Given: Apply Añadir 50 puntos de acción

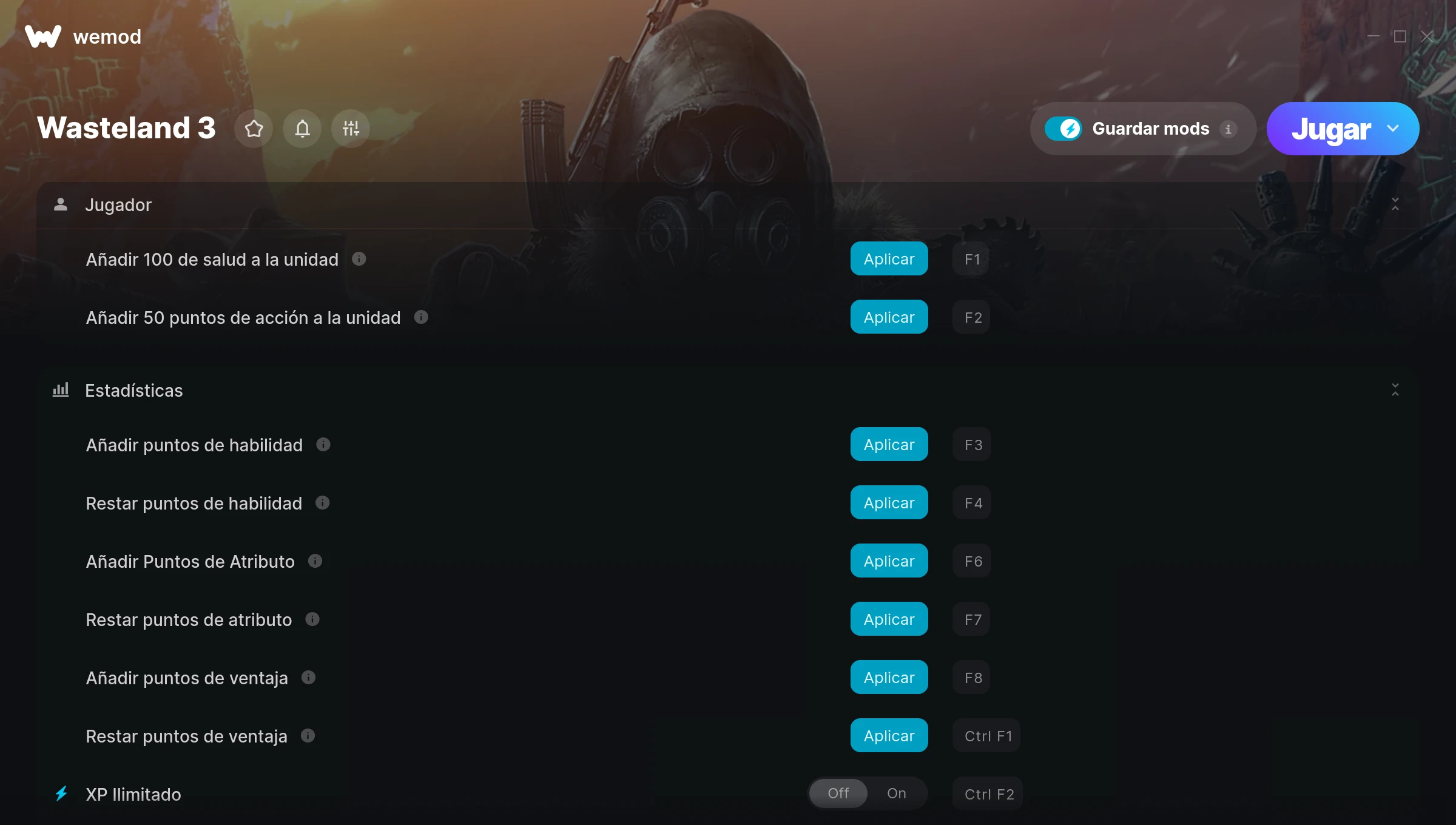Looking at the screenshot, I should click(889, 317).
